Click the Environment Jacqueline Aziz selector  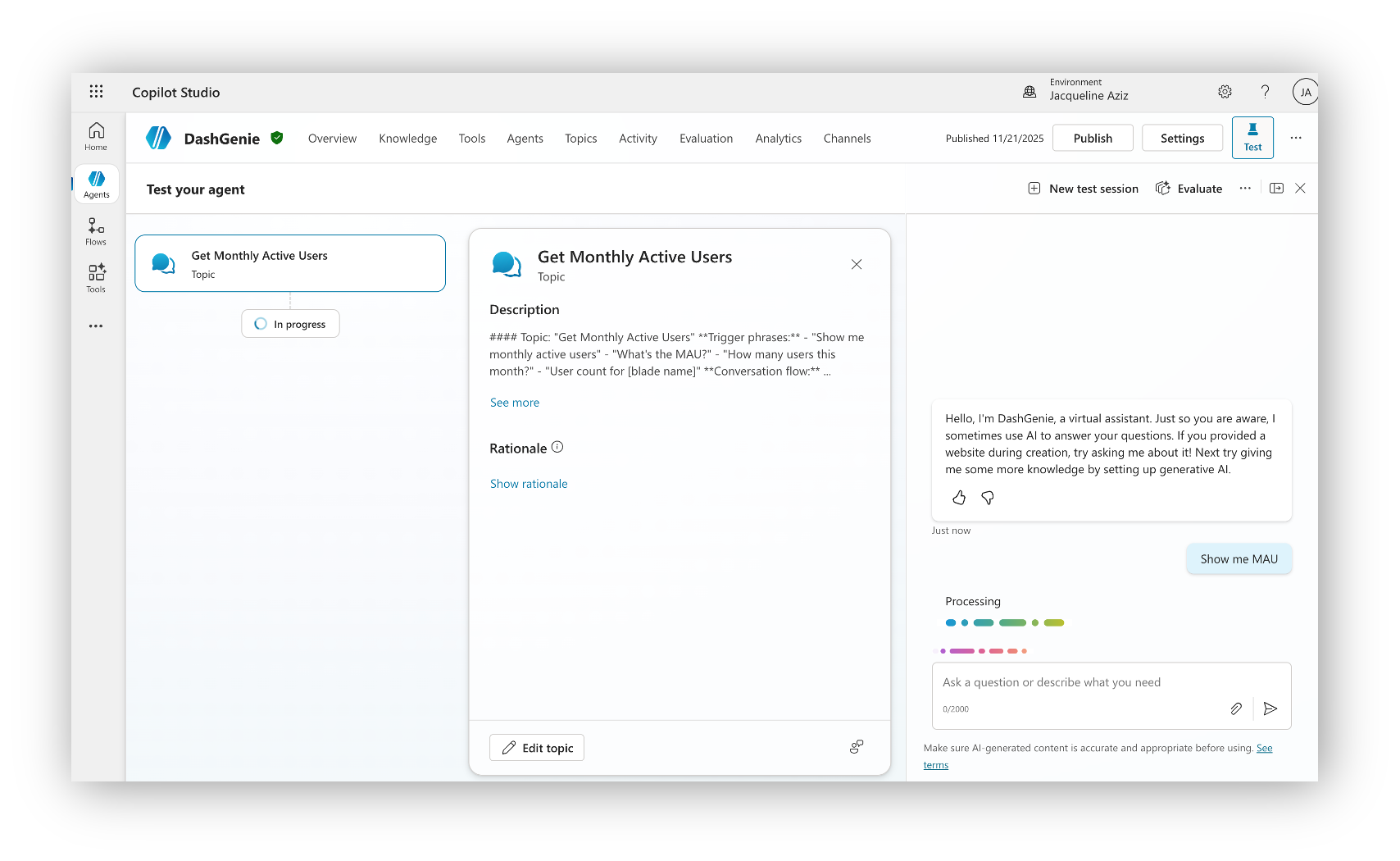click(x=1075, y=90)
